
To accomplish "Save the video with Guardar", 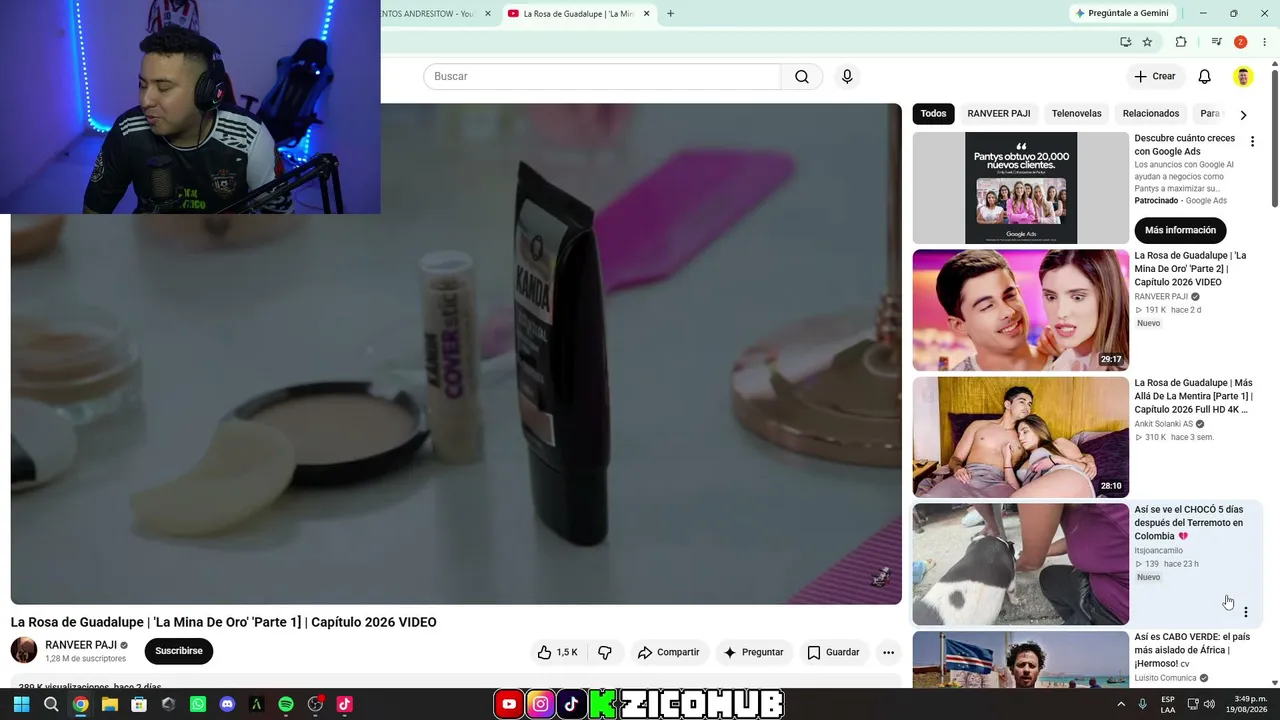I will click(833, 652).
